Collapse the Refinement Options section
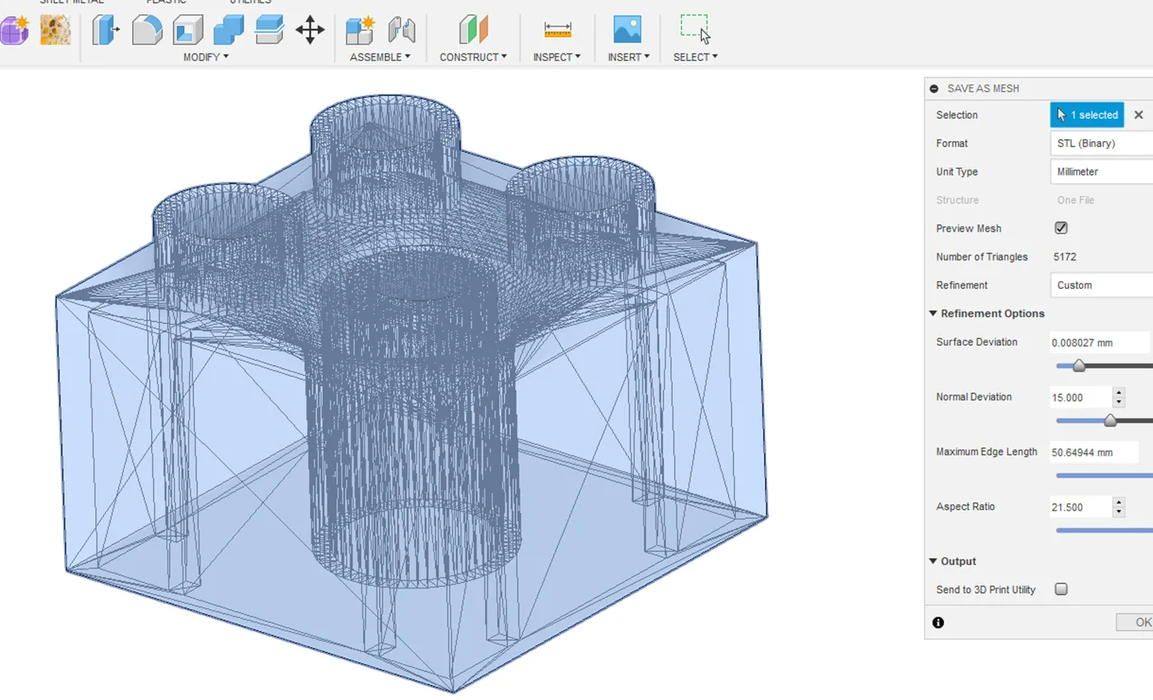Viewport: 1153px width, 700px height. [x=933, y=314]
